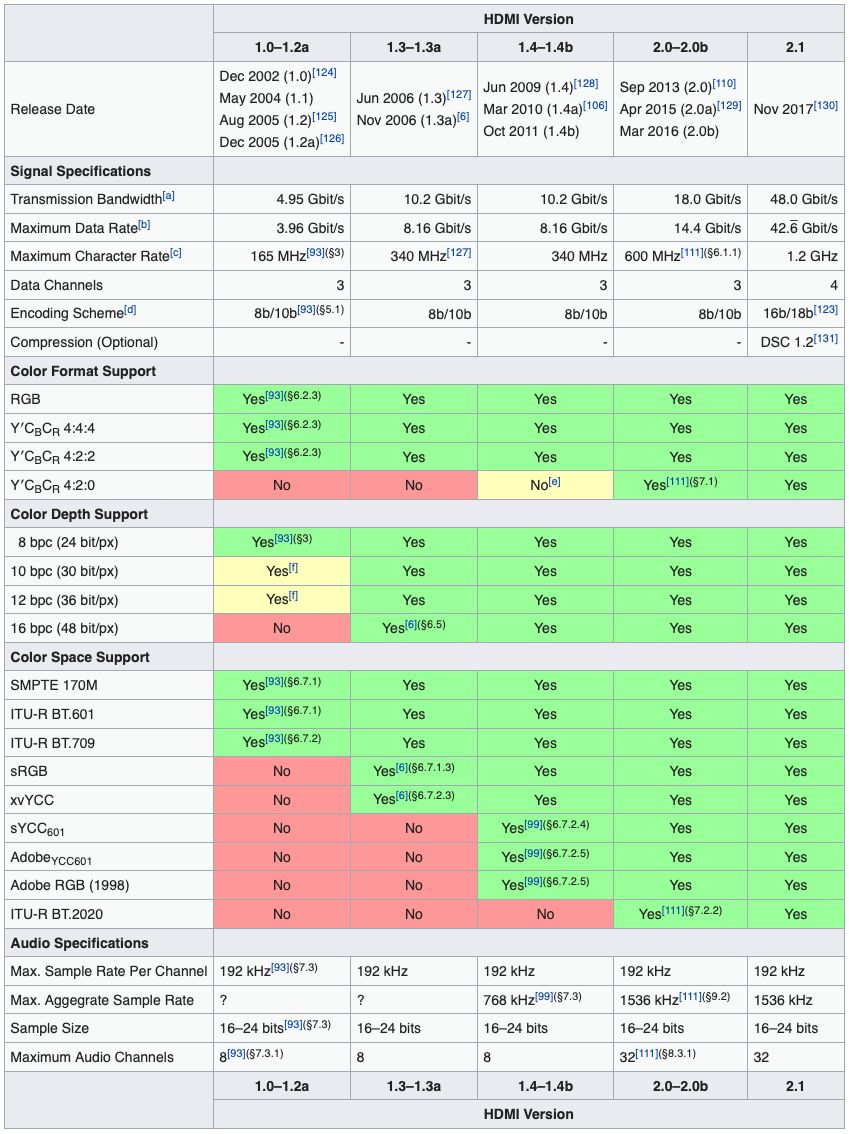Click footnote c on Maximum Character Rate
849x1134 pixels.
click(176, 252)
